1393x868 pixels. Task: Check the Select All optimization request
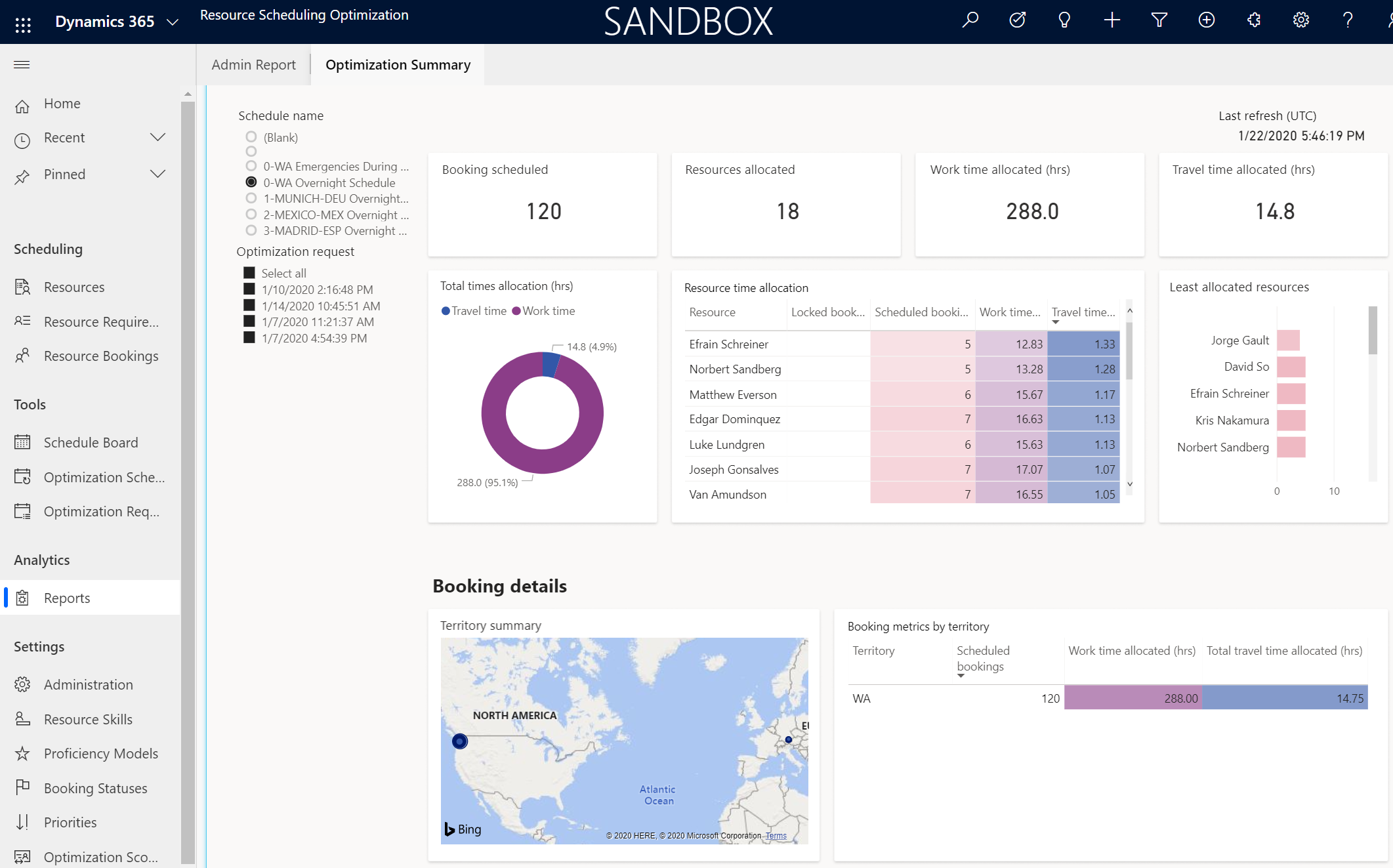(x=249, y=272)
